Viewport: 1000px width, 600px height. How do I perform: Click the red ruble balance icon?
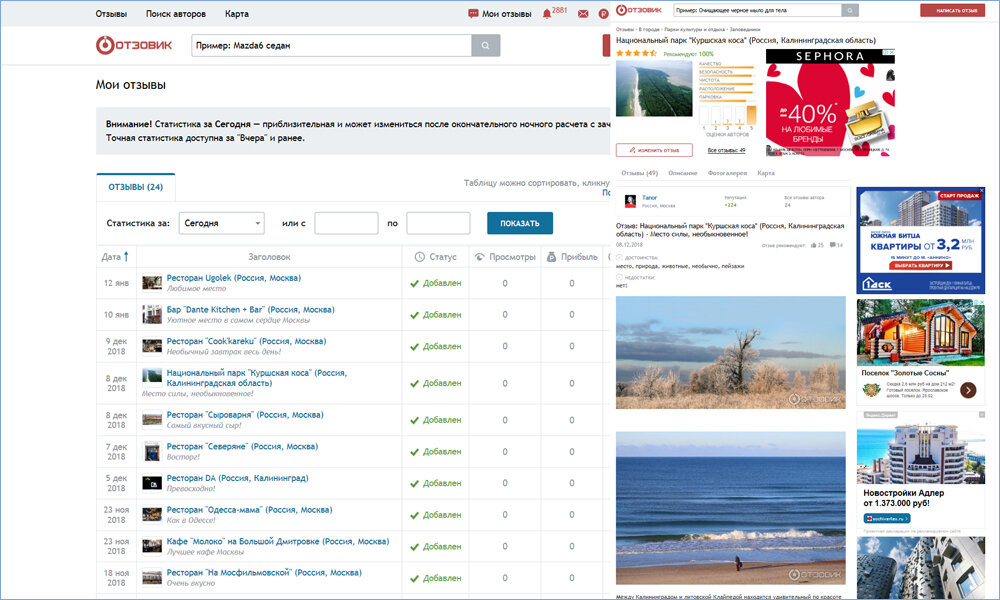pos(603,14)
